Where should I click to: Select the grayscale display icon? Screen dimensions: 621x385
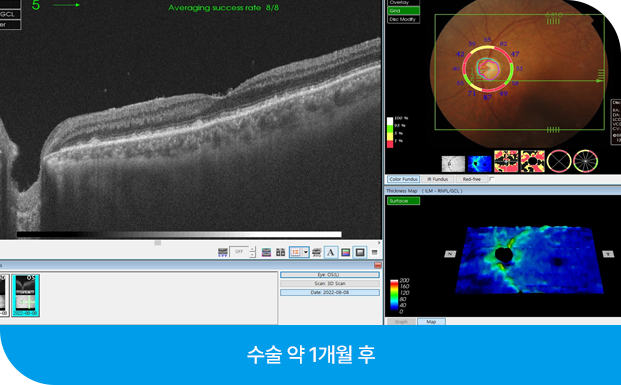tap(360, 252)
